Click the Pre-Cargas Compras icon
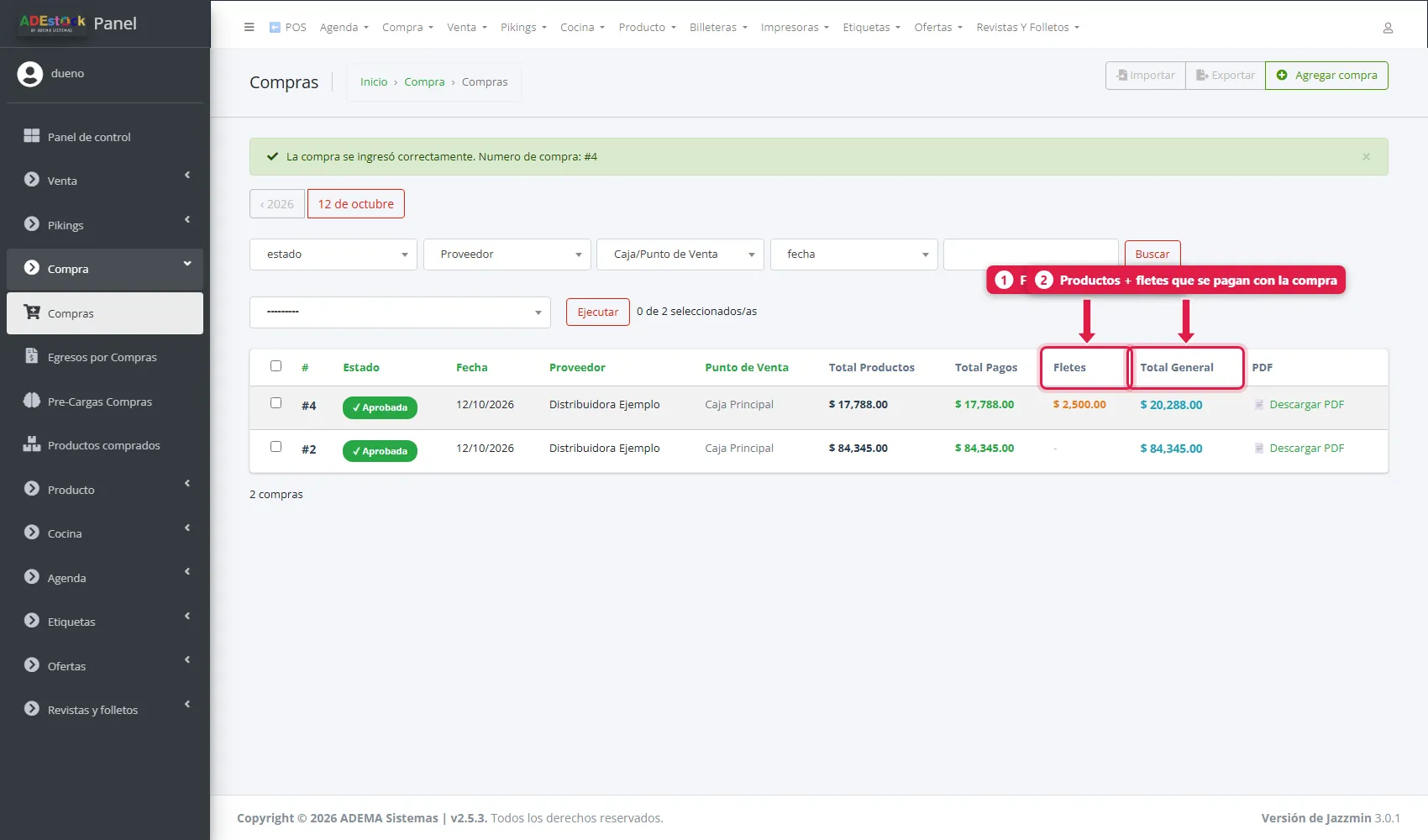Viewport: 1428px width, 840px height. coord(32,401)
